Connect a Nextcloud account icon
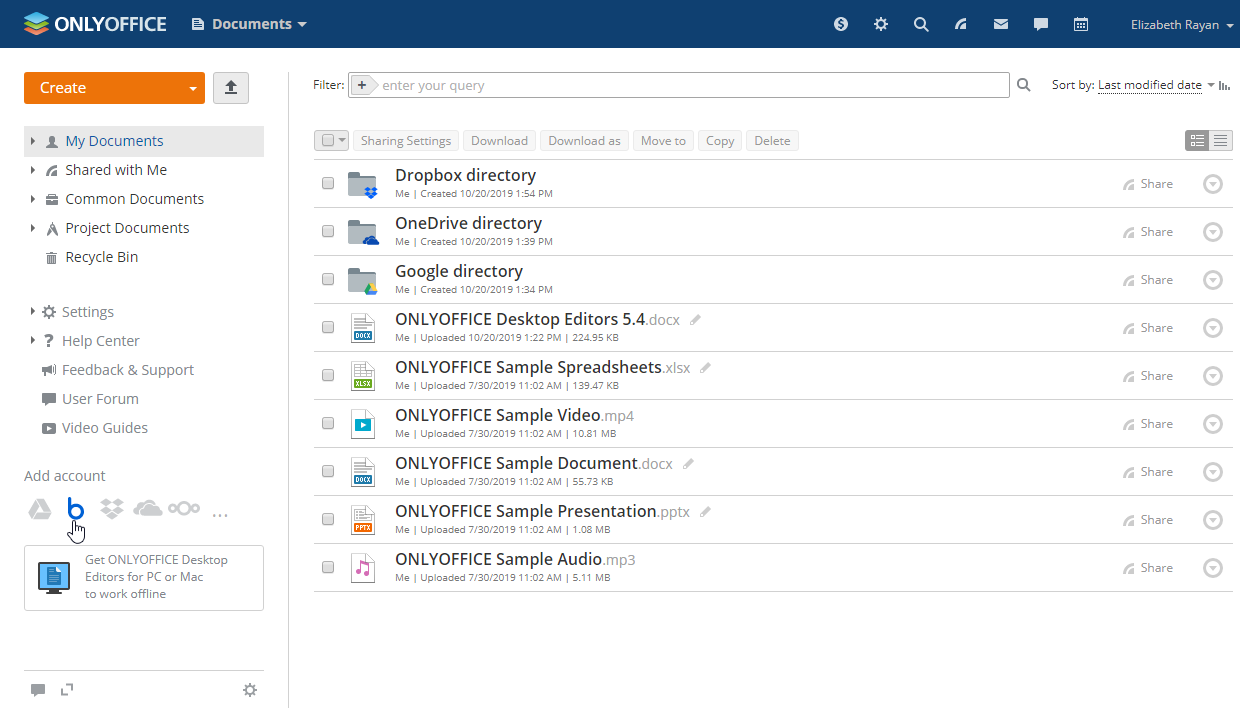The height and width of the screenshot is (708, 1240). [184, 509]
